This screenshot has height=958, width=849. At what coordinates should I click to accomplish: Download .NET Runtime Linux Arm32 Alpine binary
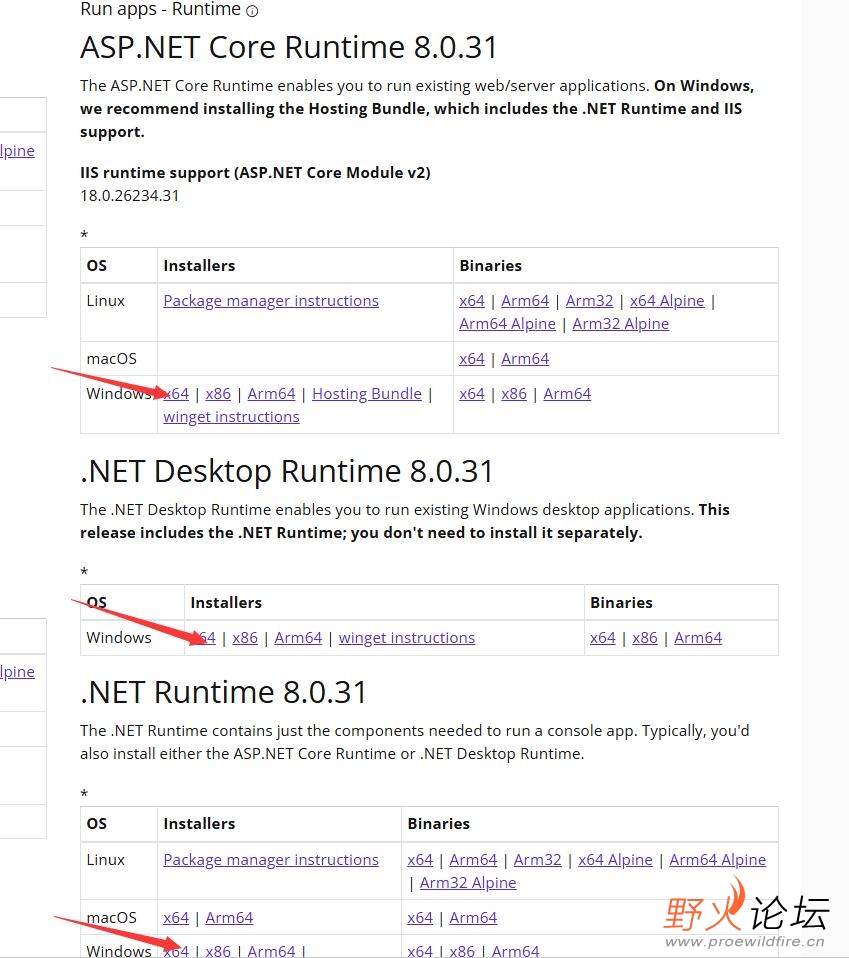point(468,883)
